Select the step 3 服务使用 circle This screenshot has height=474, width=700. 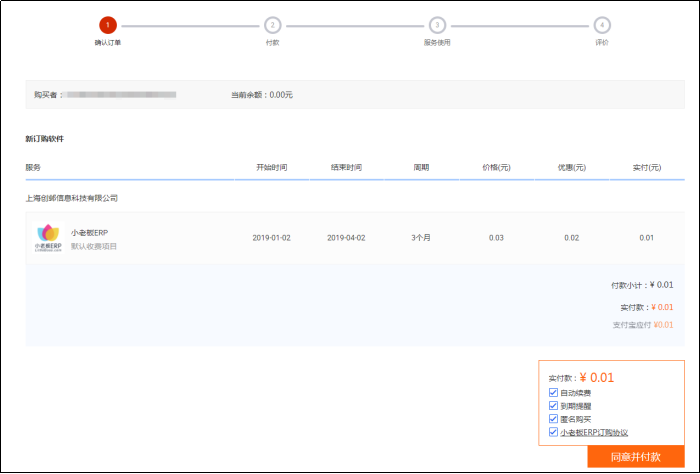pos(437,24)
